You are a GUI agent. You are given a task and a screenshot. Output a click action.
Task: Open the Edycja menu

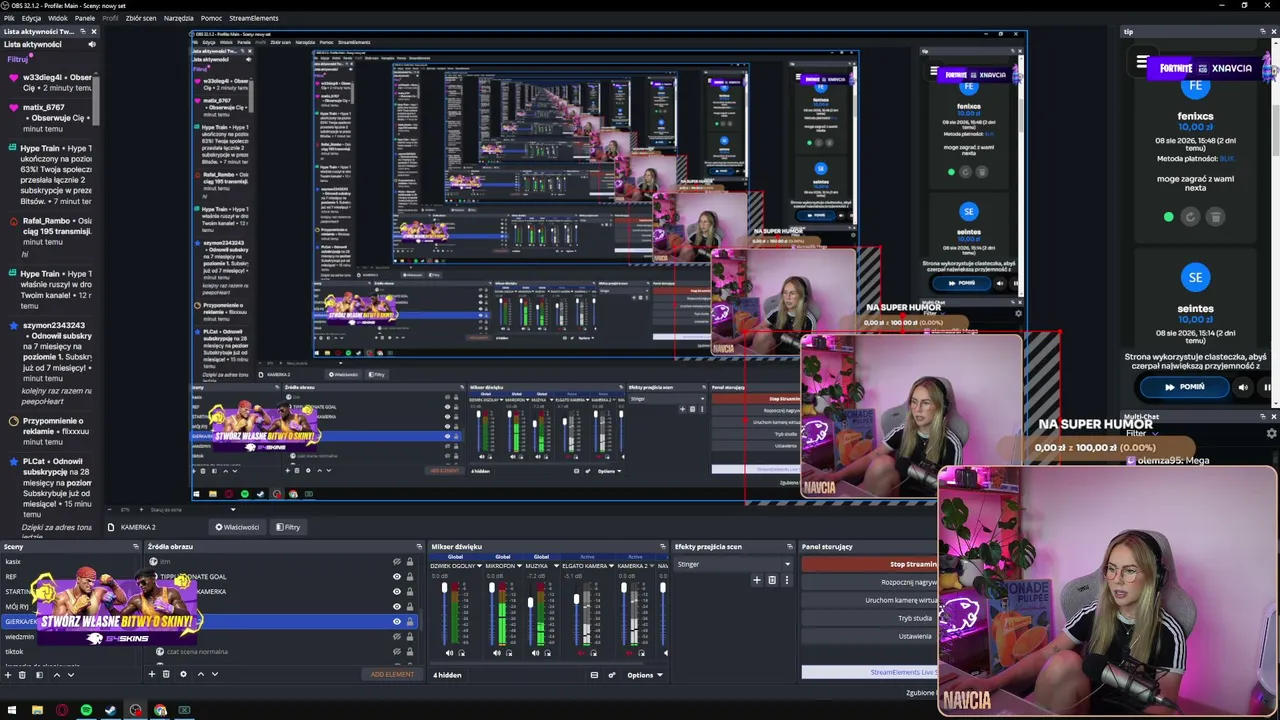[31, 18]
